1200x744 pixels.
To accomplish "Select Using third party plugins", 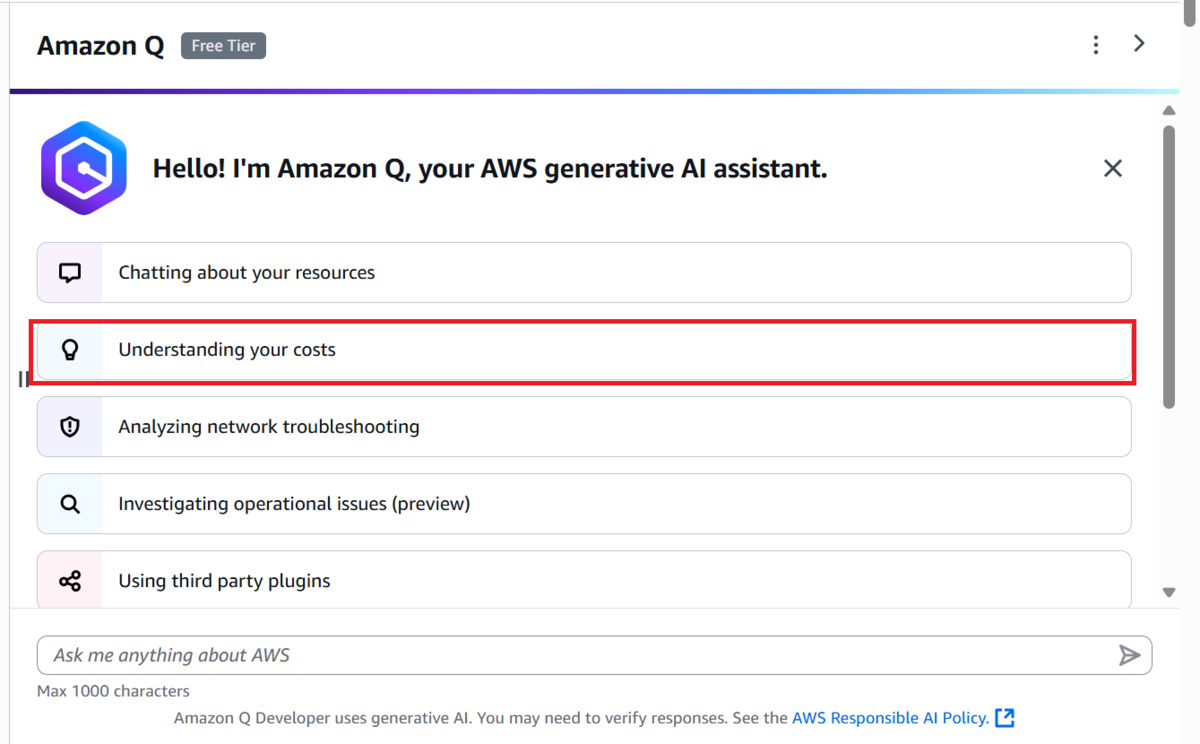I will (x=584, y=580).
